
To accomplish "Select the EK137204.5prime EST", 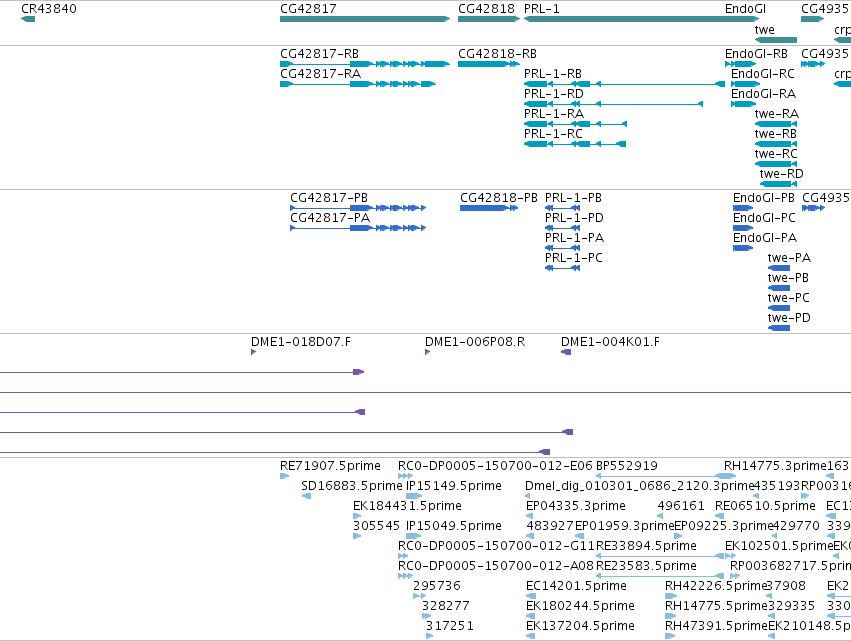I will coord(530,637).
